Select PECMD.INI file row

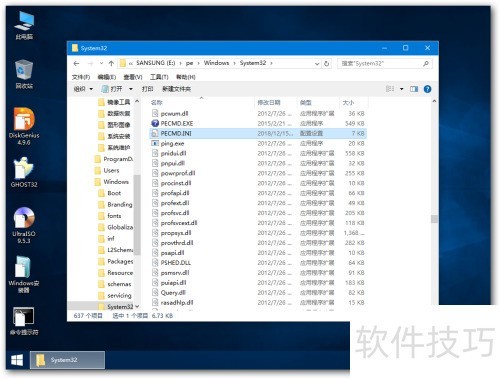(x=258, y=133)
